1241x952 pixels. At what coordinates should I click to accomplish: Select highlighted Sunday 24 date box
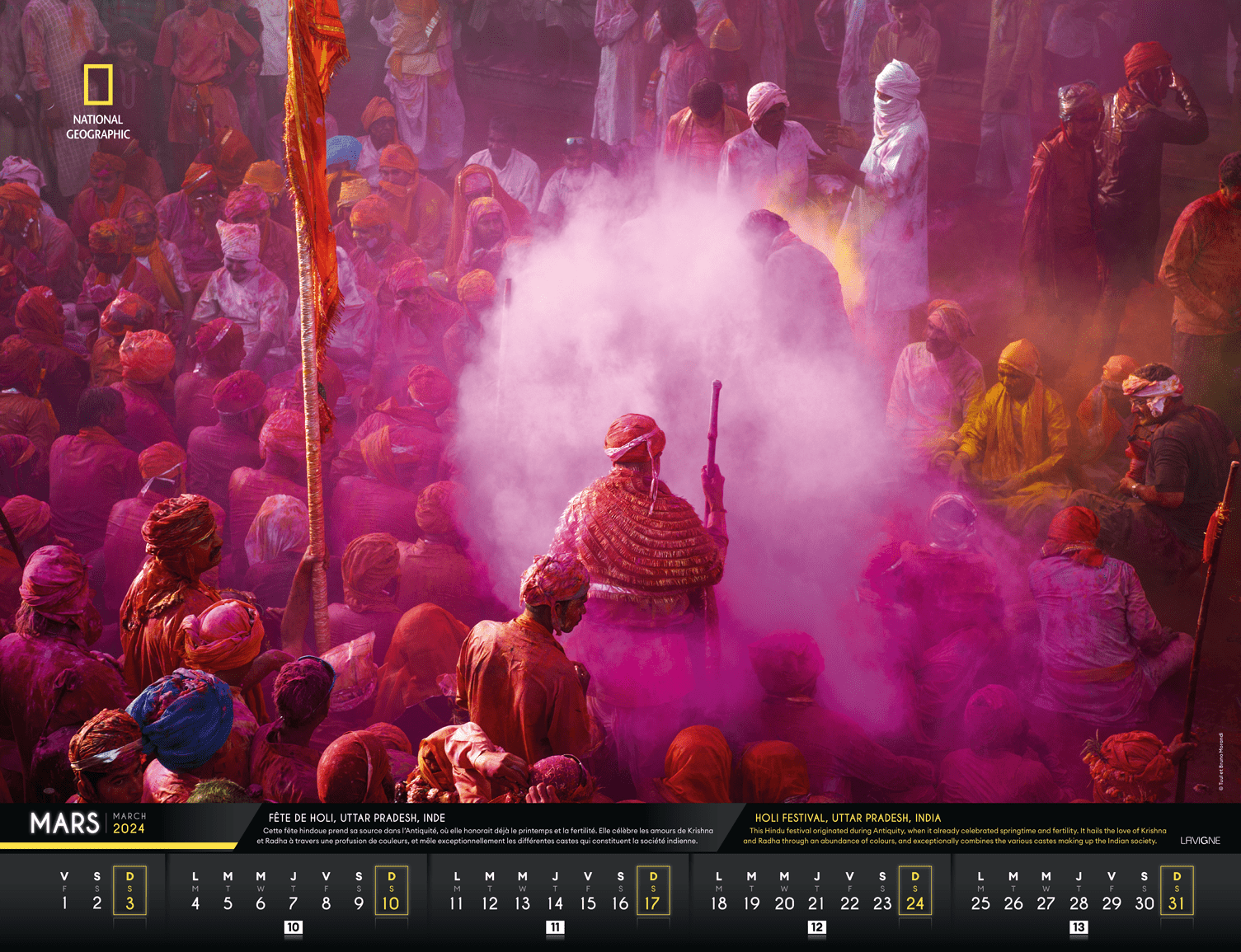914,891
